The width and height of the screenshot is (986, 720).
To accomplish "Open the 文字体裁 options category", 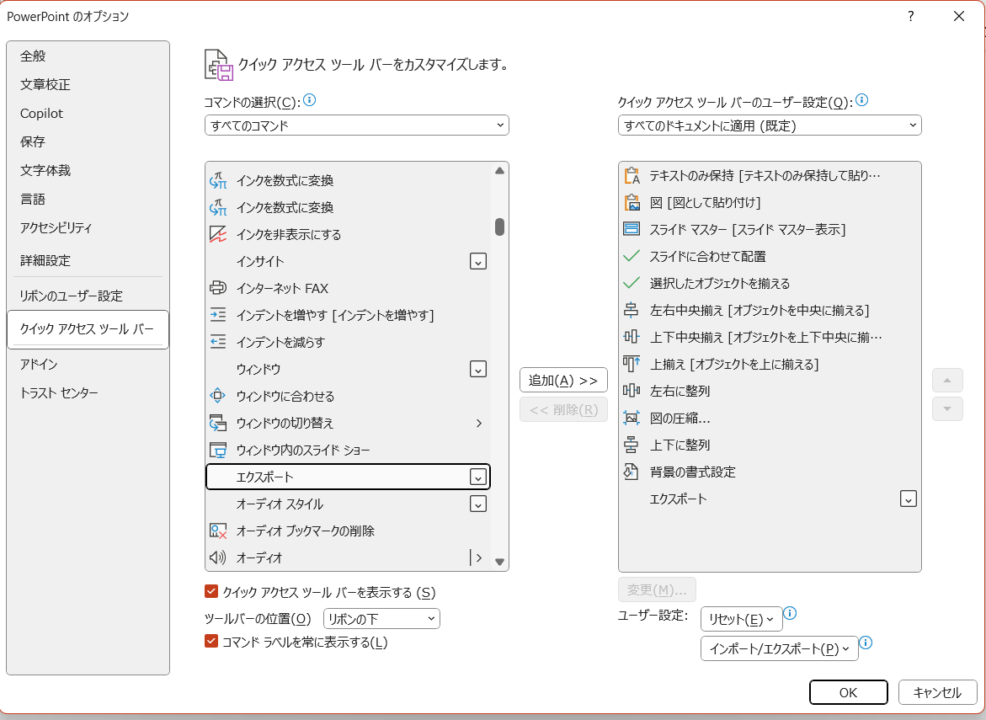I will click(x=88, y=170).
